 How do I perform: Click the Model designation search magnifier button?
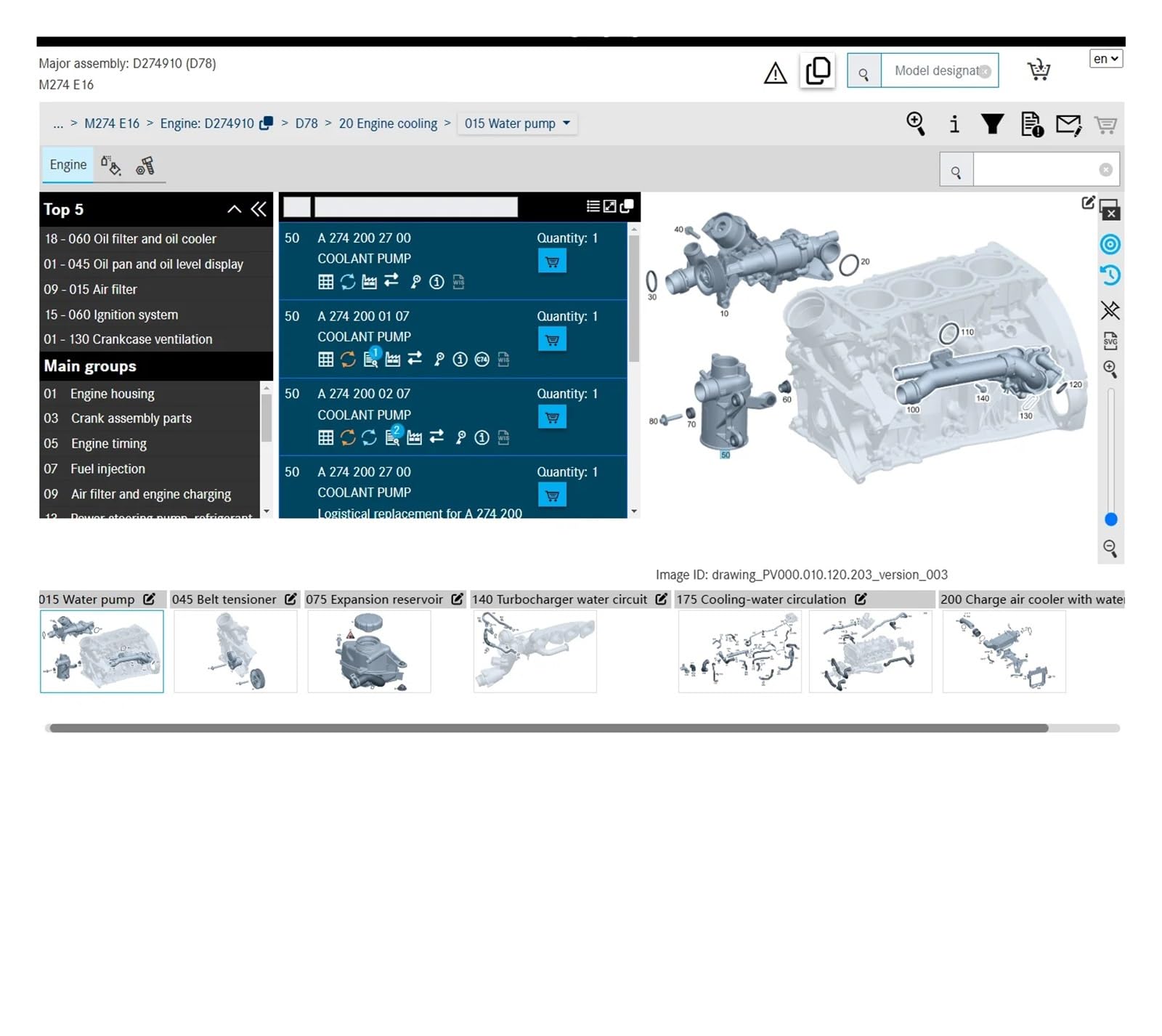coord(864,71)
